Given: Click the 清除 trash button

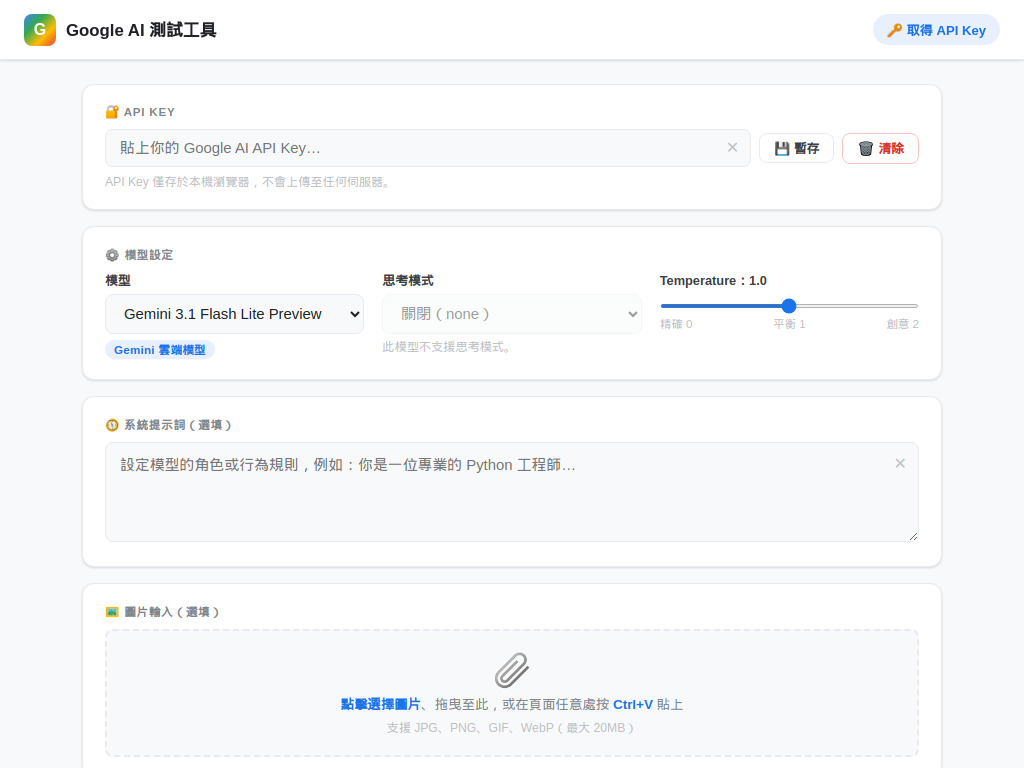Looking at the screenshot, I should [x=880, y=148].
